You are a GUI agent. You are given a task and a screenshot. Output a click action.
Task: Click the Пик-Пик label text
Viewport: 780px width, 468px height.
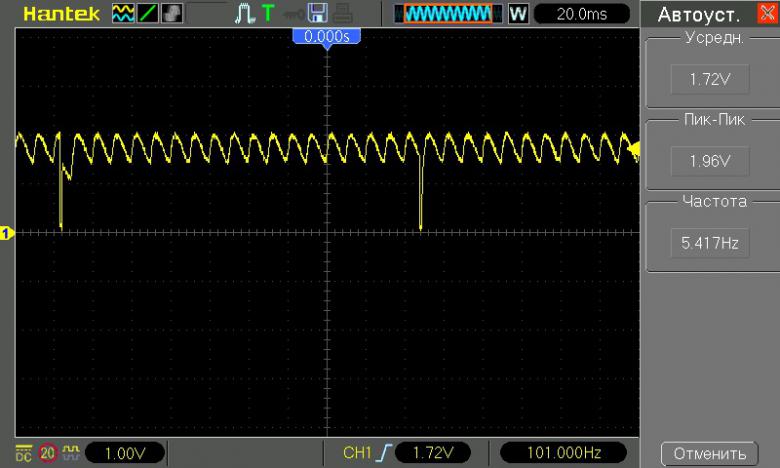click(714, 119)
